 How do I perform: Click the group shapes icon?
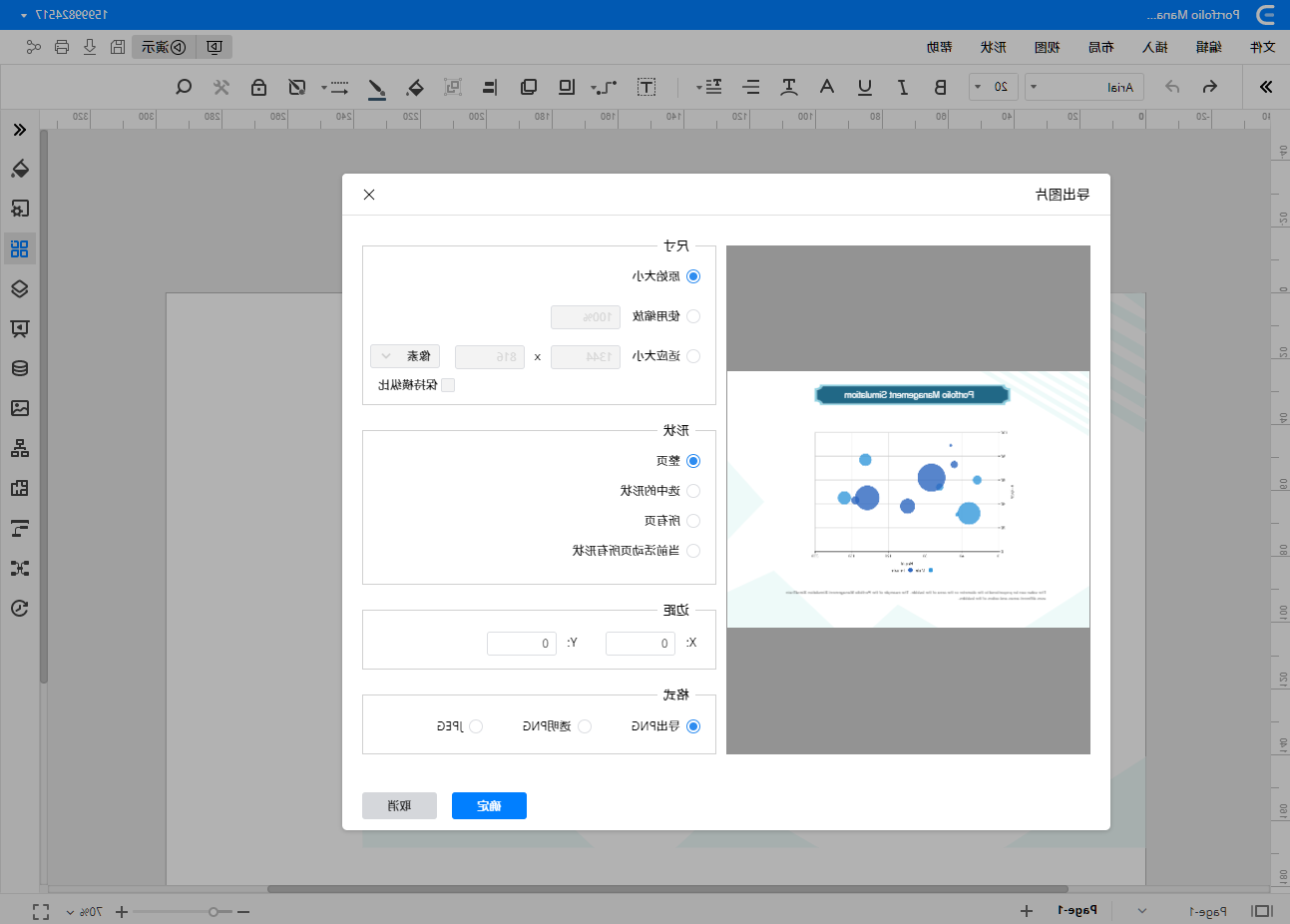(453, 87)
